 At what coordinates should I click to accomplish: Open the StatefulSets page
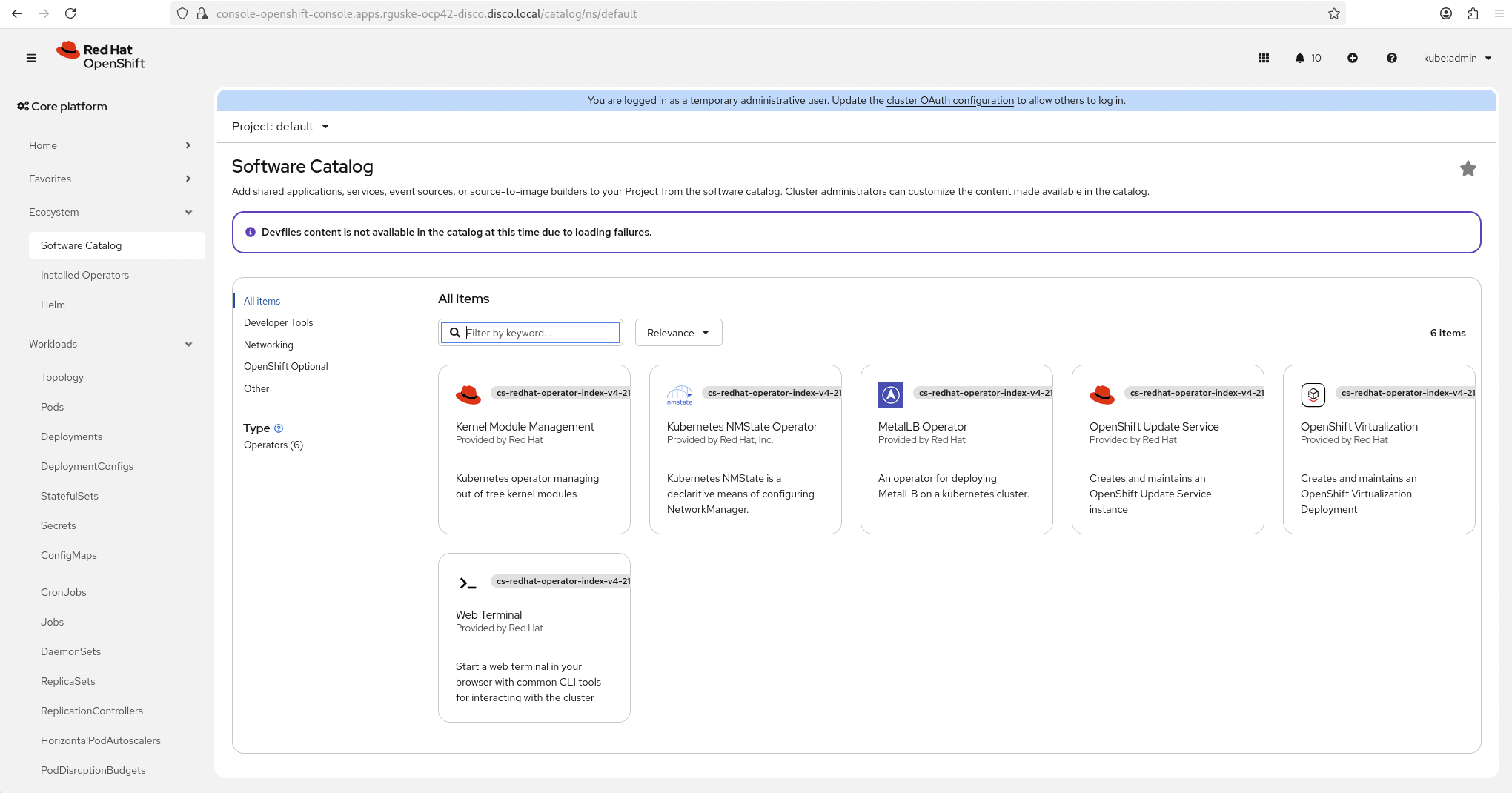pyautogui.click(x=70, y=496)
